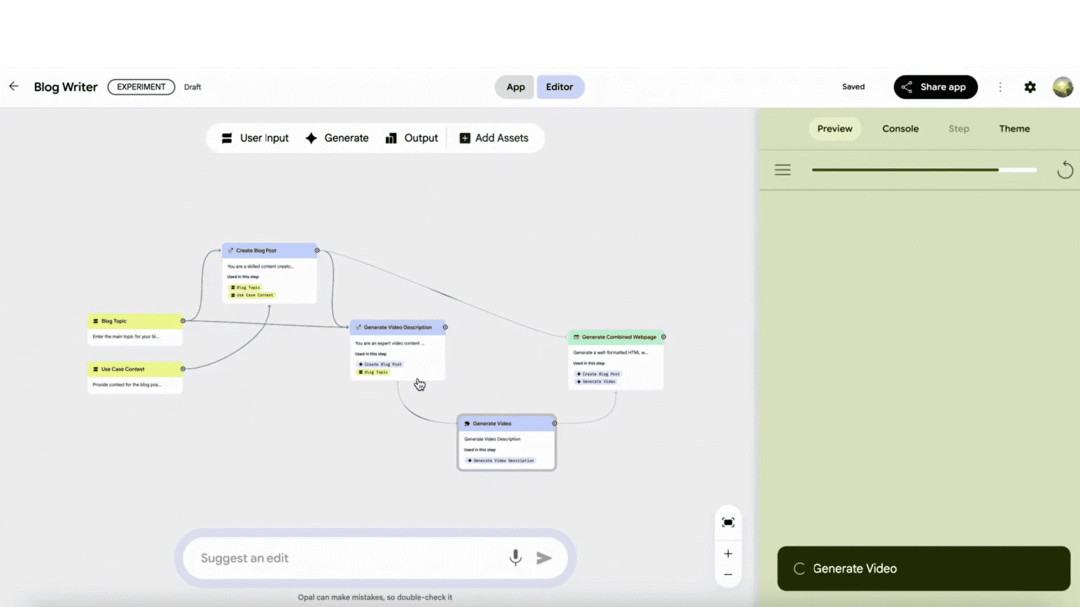Open the Theme tab
Screen dimensions: 1080x607
pos(1015,129)
